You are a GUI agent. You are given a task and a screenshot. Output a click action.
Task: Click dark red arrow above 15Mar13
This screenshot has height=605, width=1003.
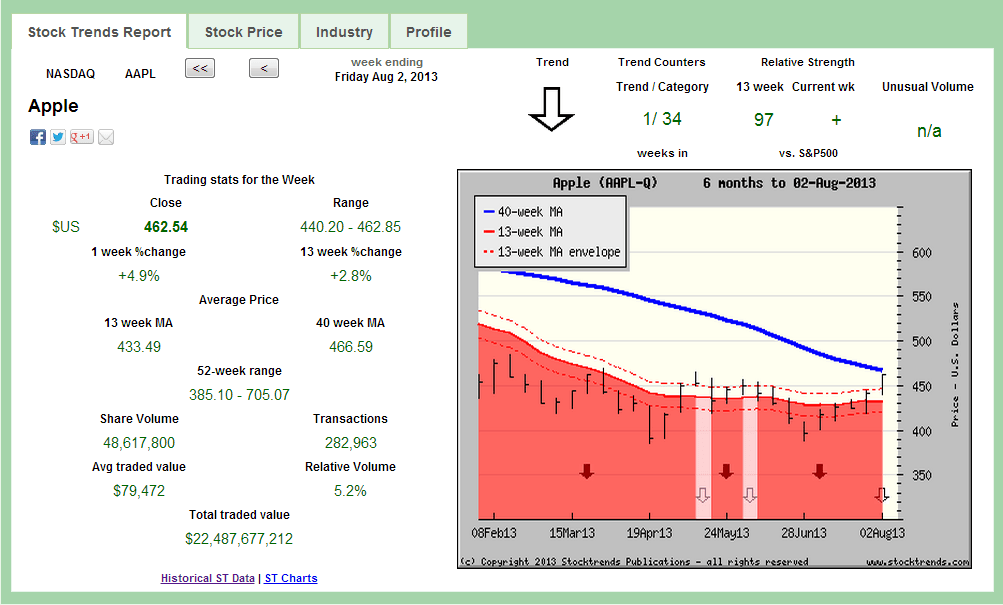[587, 472]
